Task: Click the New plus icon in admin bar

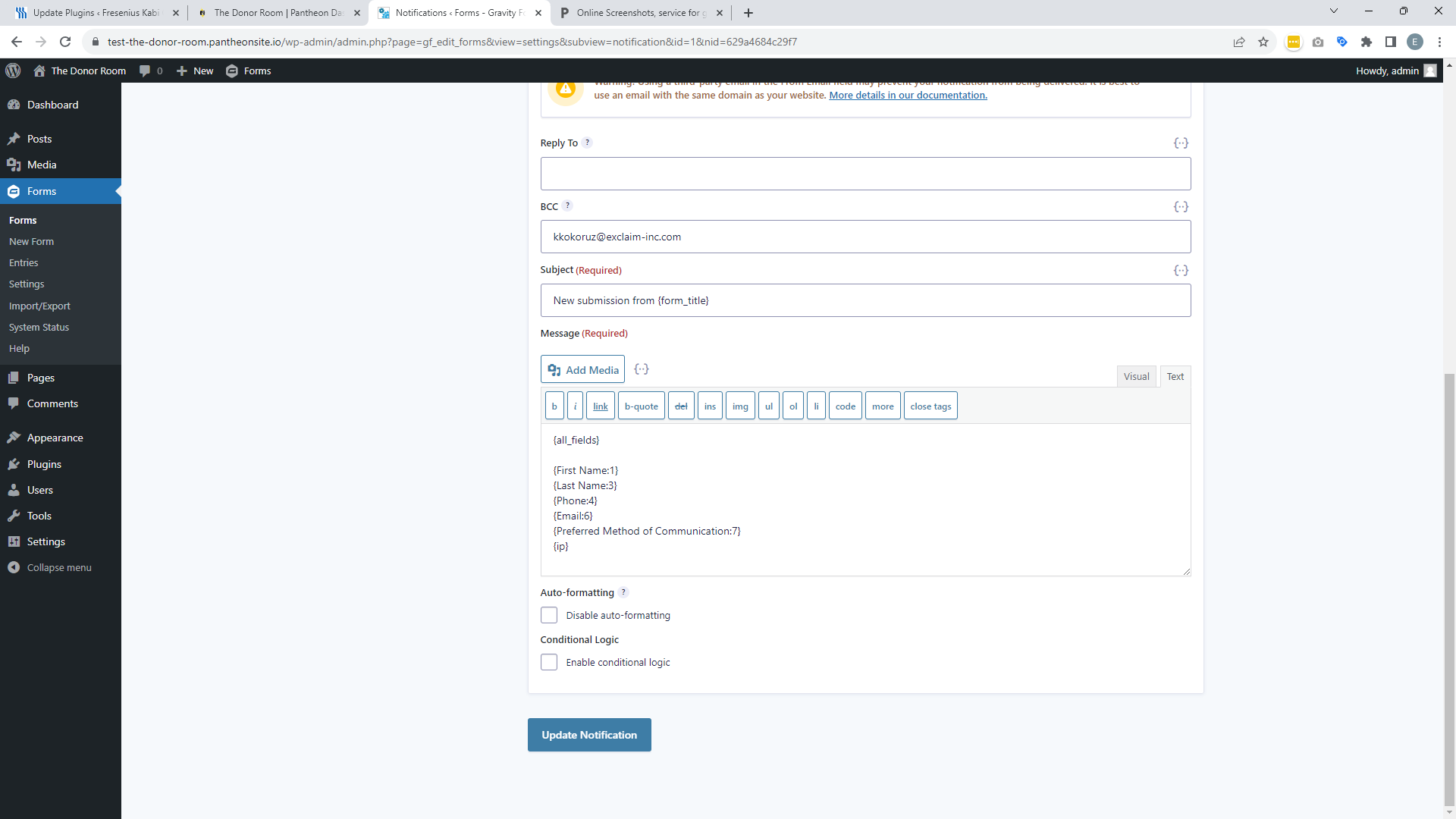Action: 182,71
